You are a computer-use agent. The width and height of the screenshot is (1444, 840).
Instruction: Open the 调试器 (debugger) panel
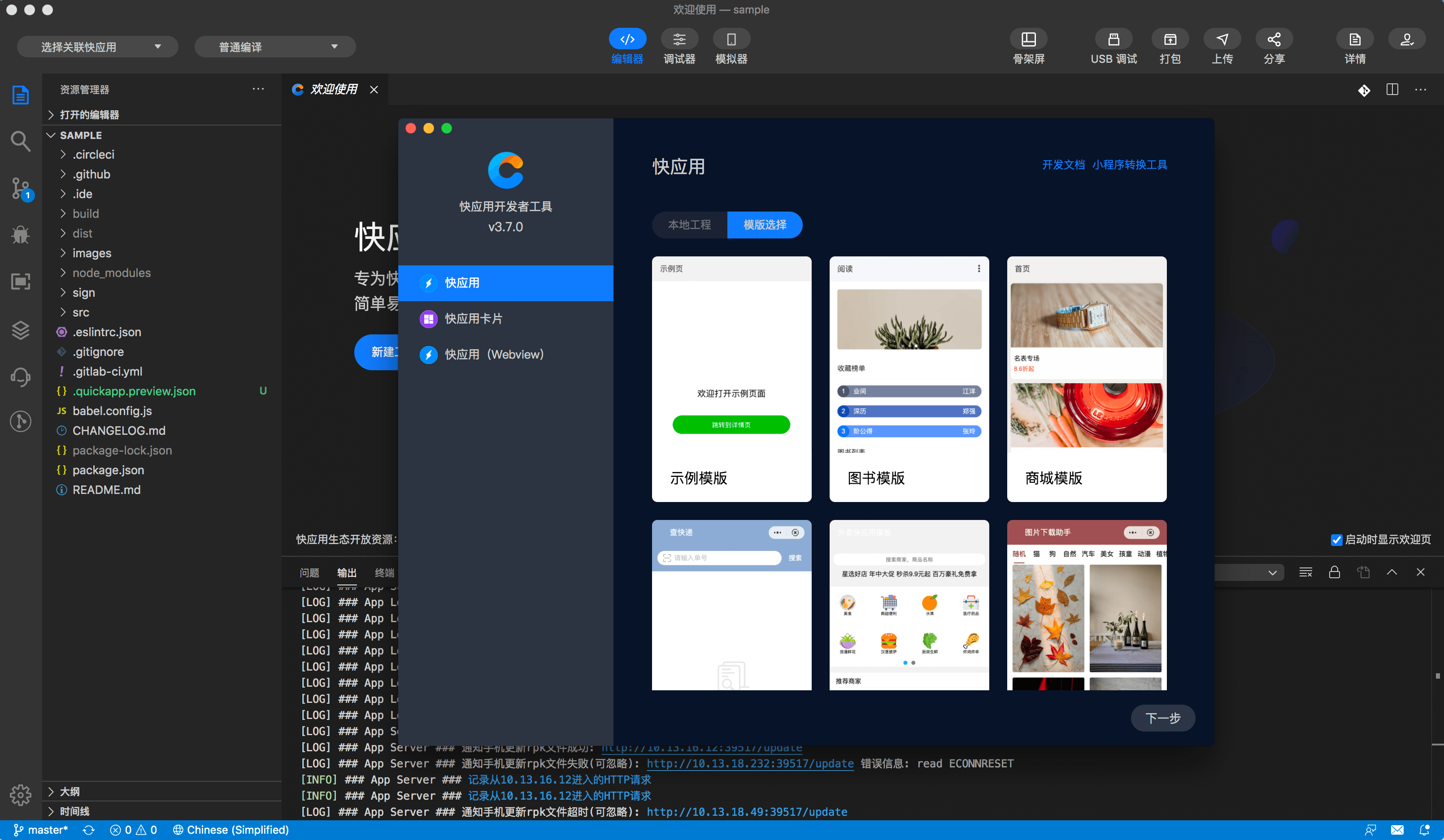click(x=679, y=46)
